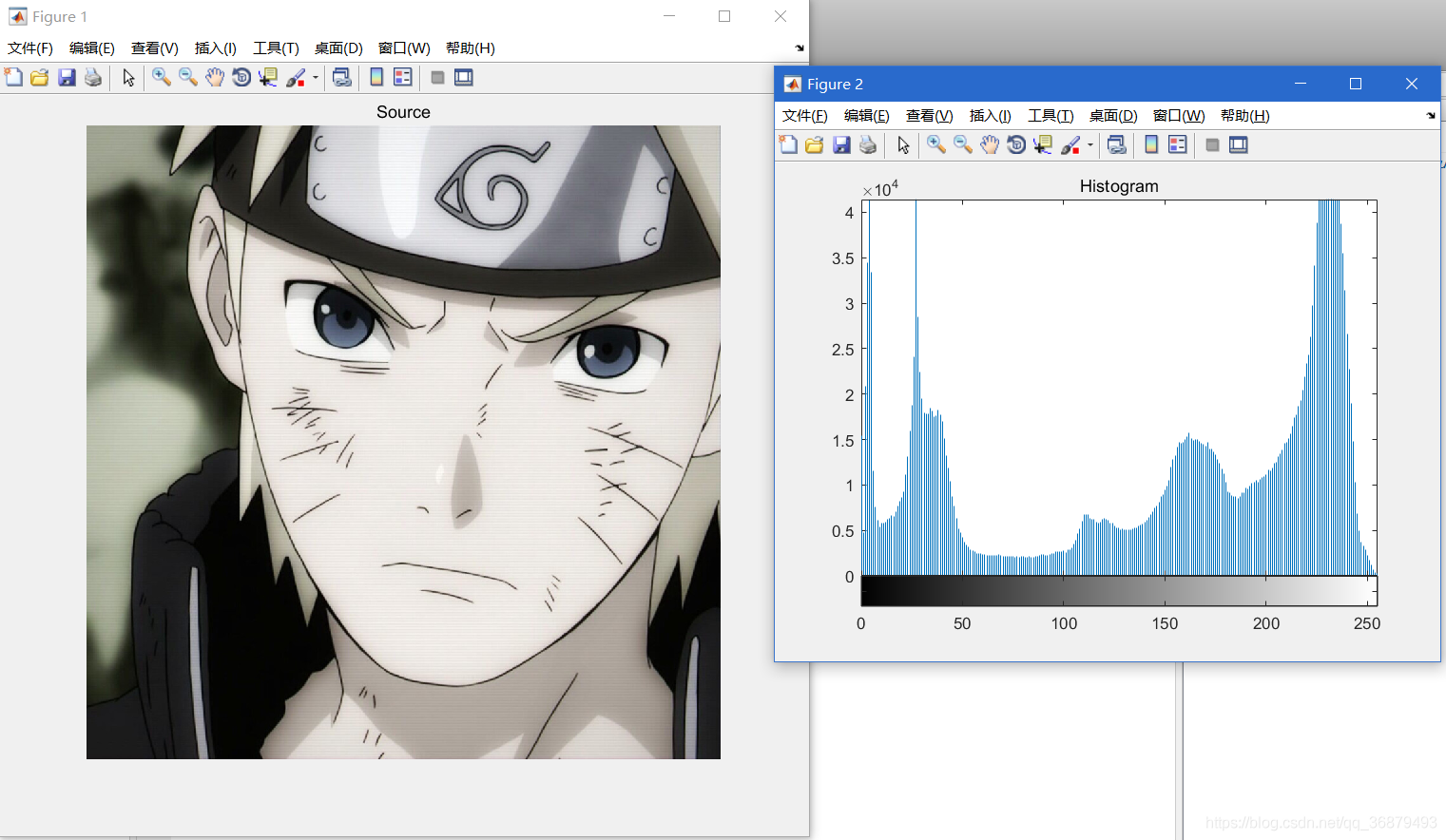Click New Figure icon in Figure 1 toolbar
The width and height of the screenshot is (1446, 840).
point(13,78)
